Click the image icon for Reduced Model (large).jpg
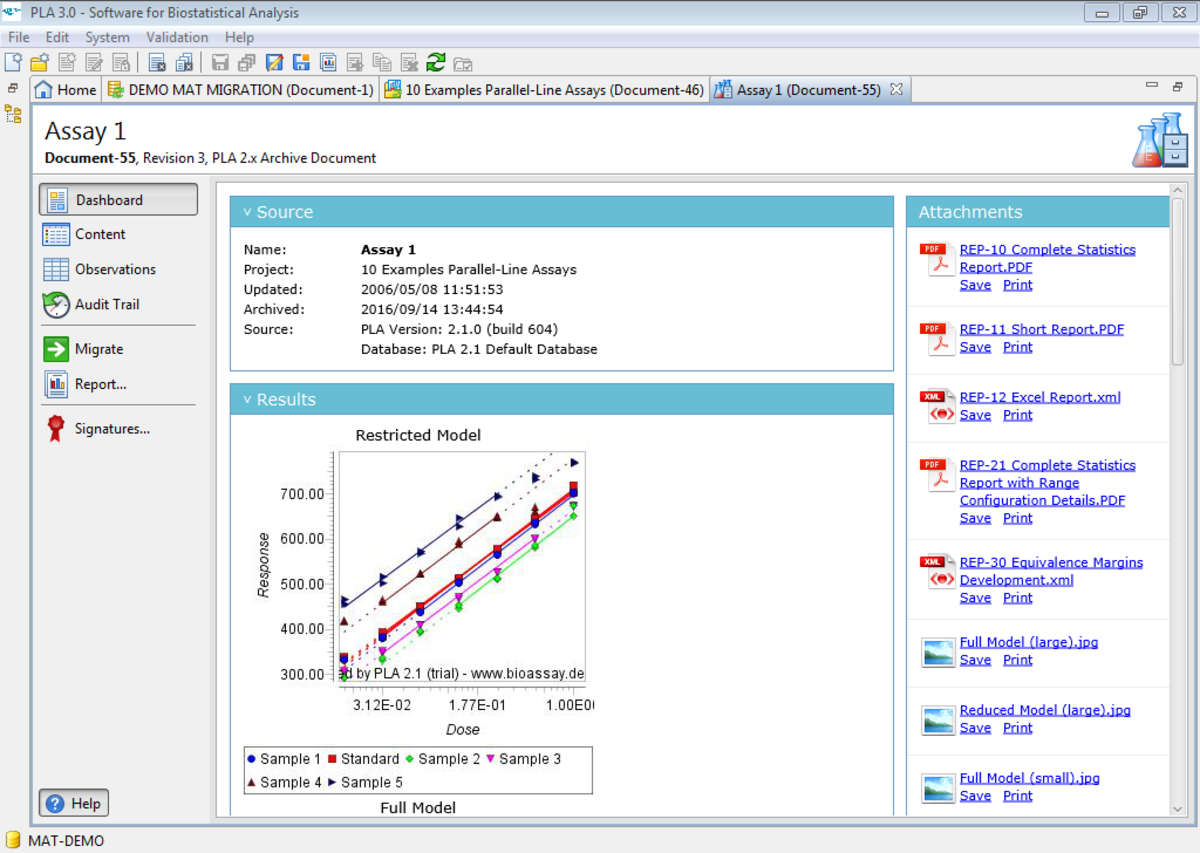1200x853 pixels. coord(938,720)
